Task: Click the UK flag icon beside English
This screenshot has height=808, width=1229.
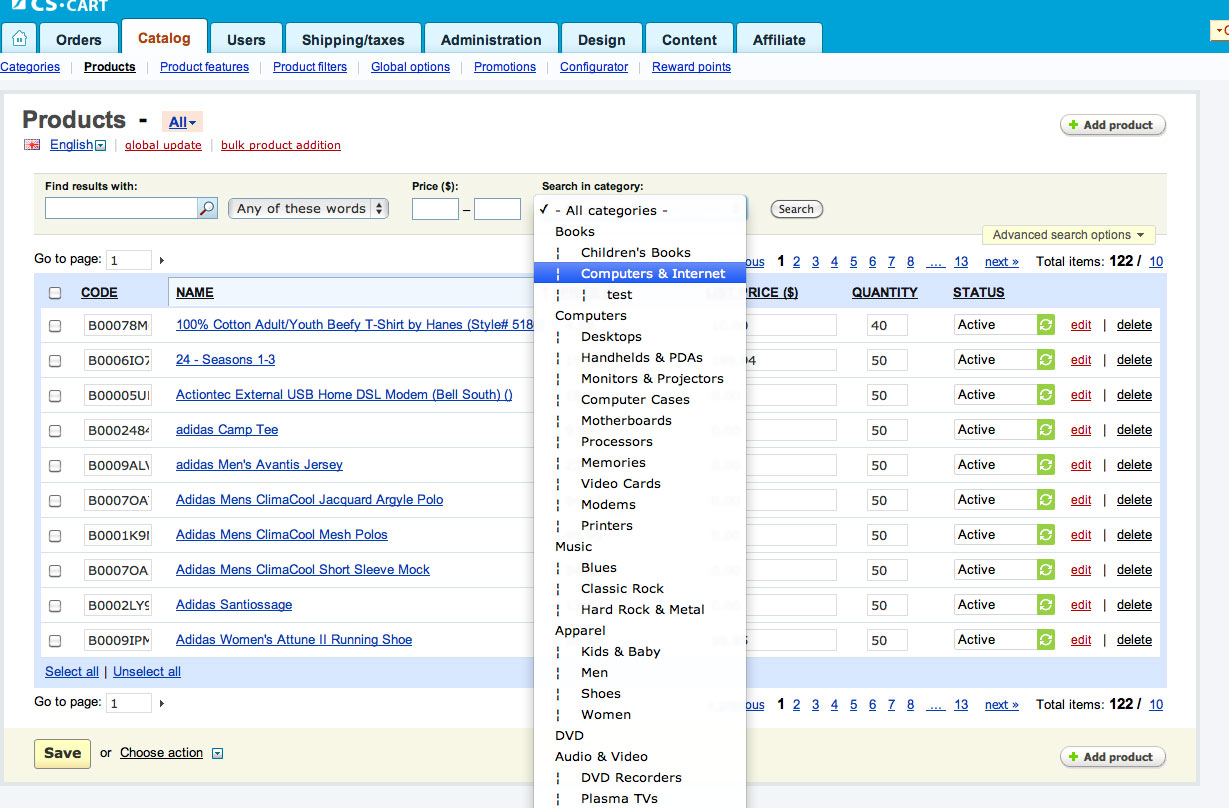Action: pos(32,145)
